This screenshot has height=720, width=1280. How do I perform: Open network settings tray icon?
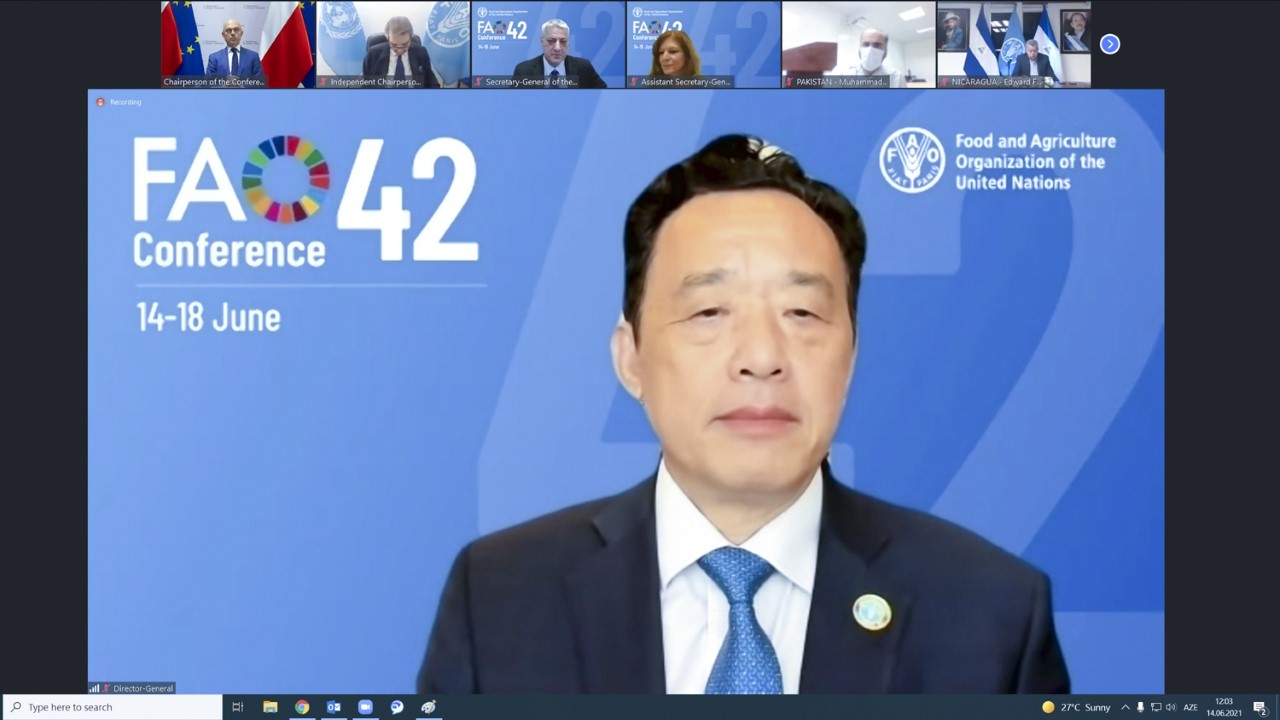(x=1155, y=707)
